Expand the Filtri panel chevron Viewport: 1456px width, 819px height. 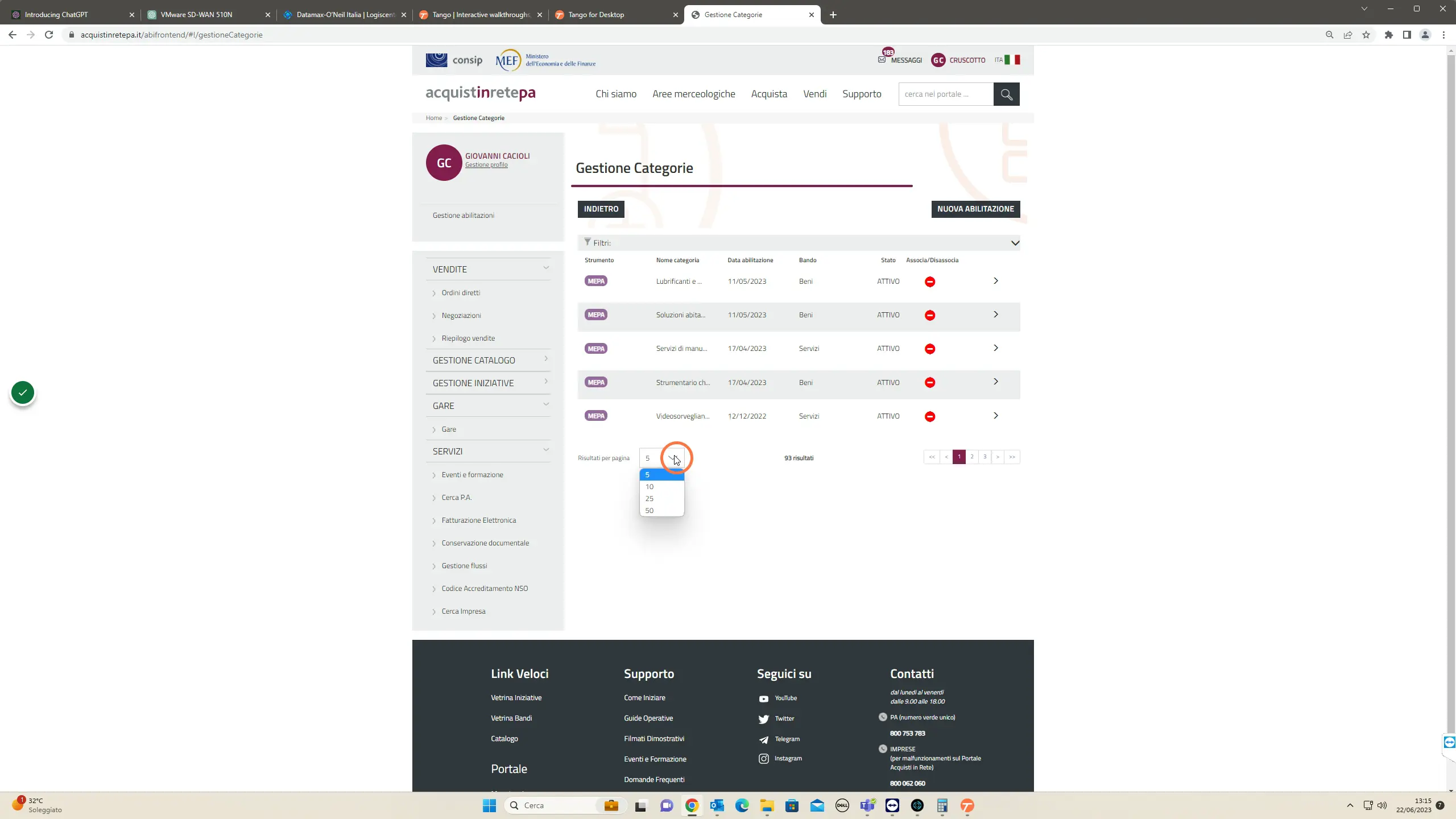(x=1015, y=243)
